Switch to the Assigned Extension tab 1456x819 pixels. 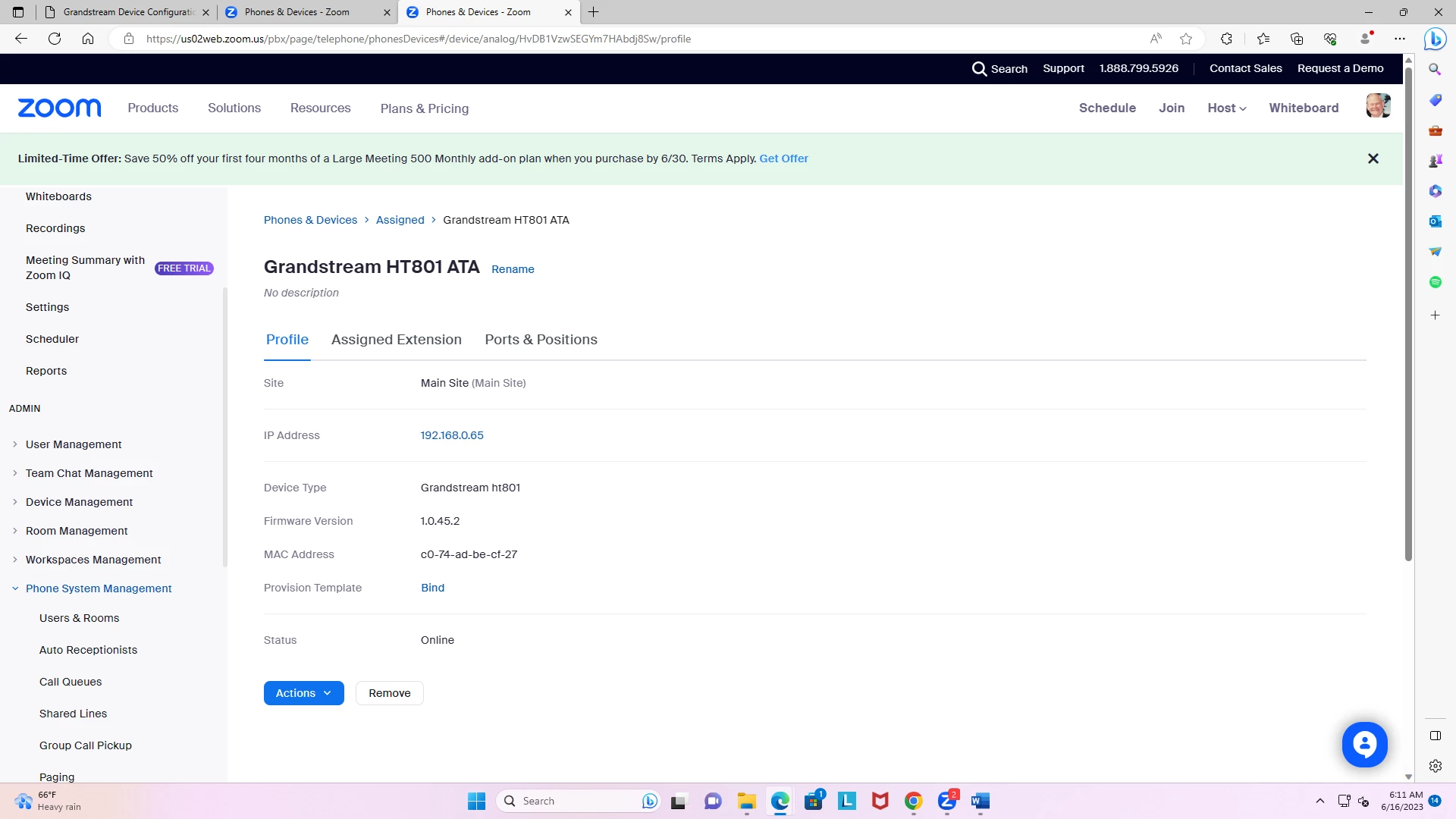pos(396,340)
